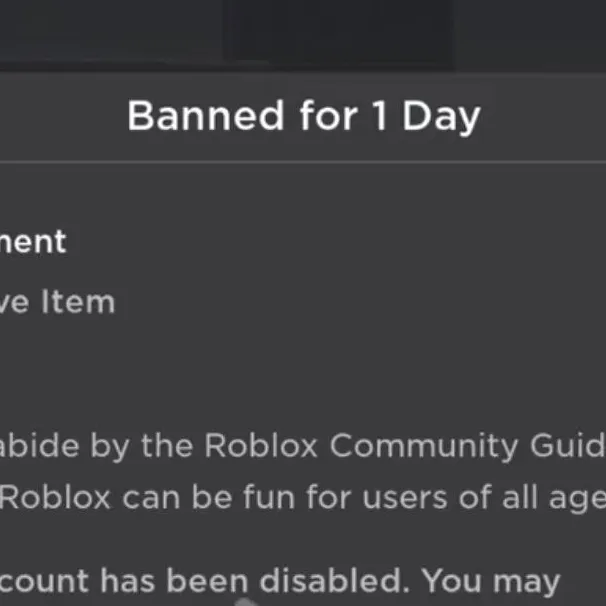Click the 'Banned for 1 Day' heading

[x=303, y=116]
